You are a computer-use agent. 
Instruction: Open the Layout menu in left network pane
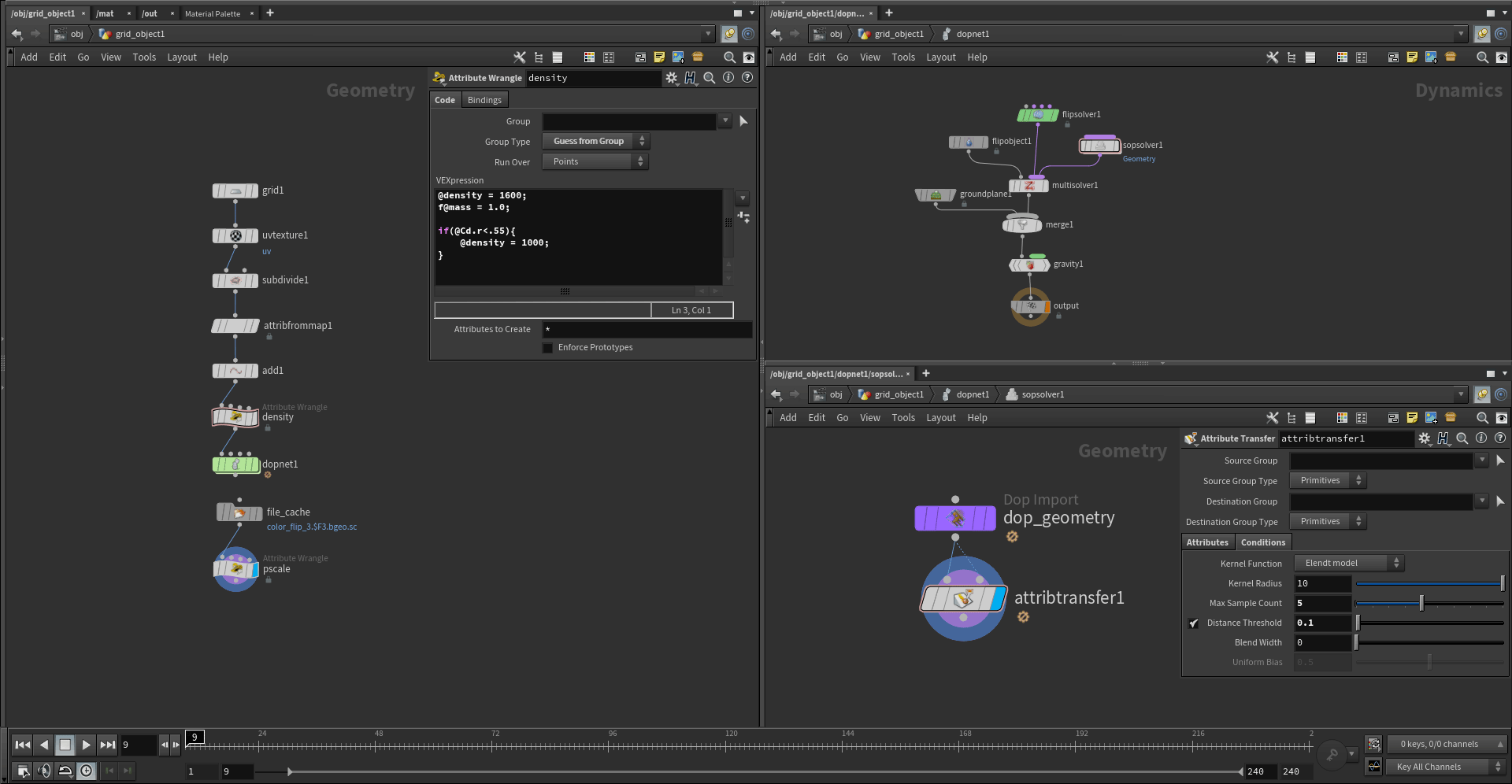tap(181, 57)
